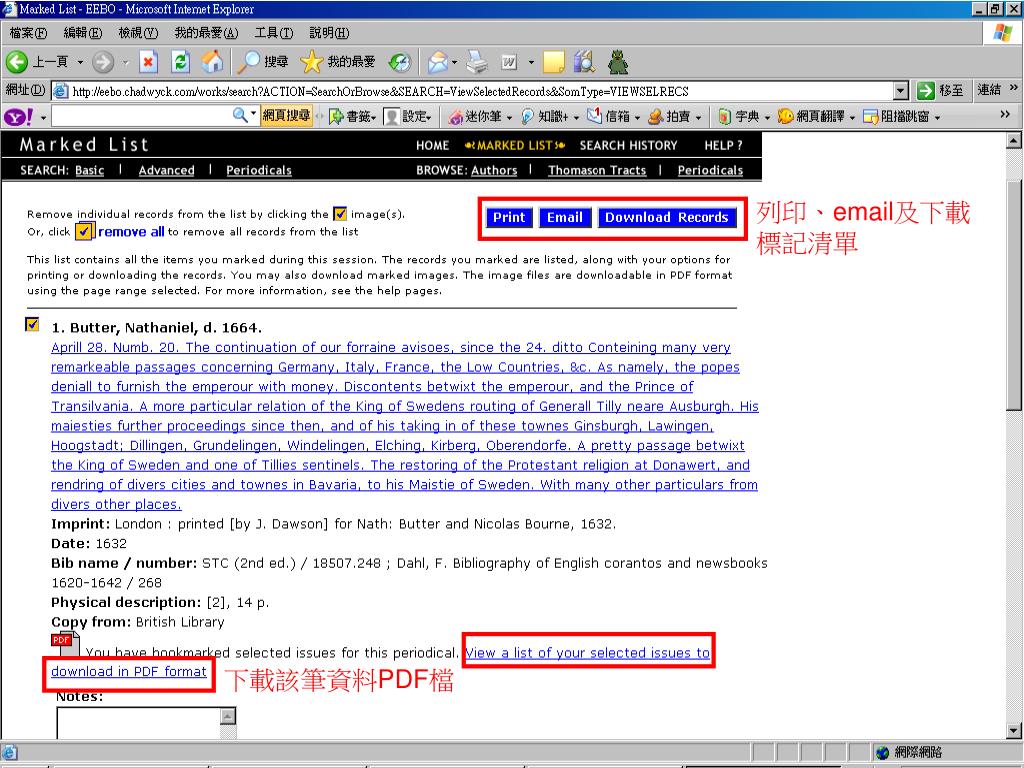
Task: Click the 書籤 bookmarks toolbar item
Action: pos(352,117)
